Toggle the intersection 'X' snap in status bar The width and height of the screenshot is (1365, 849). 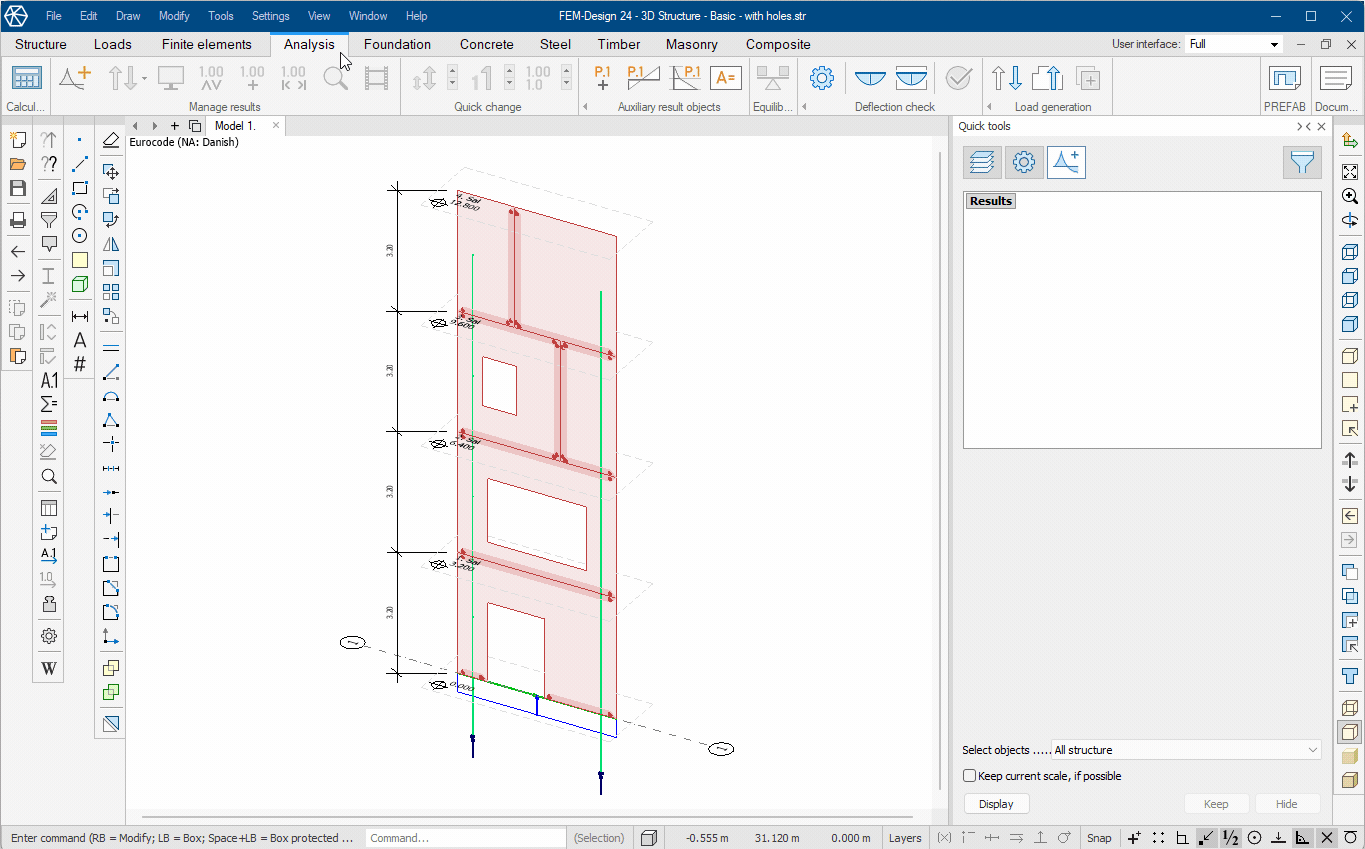[x=1327, y=838]
